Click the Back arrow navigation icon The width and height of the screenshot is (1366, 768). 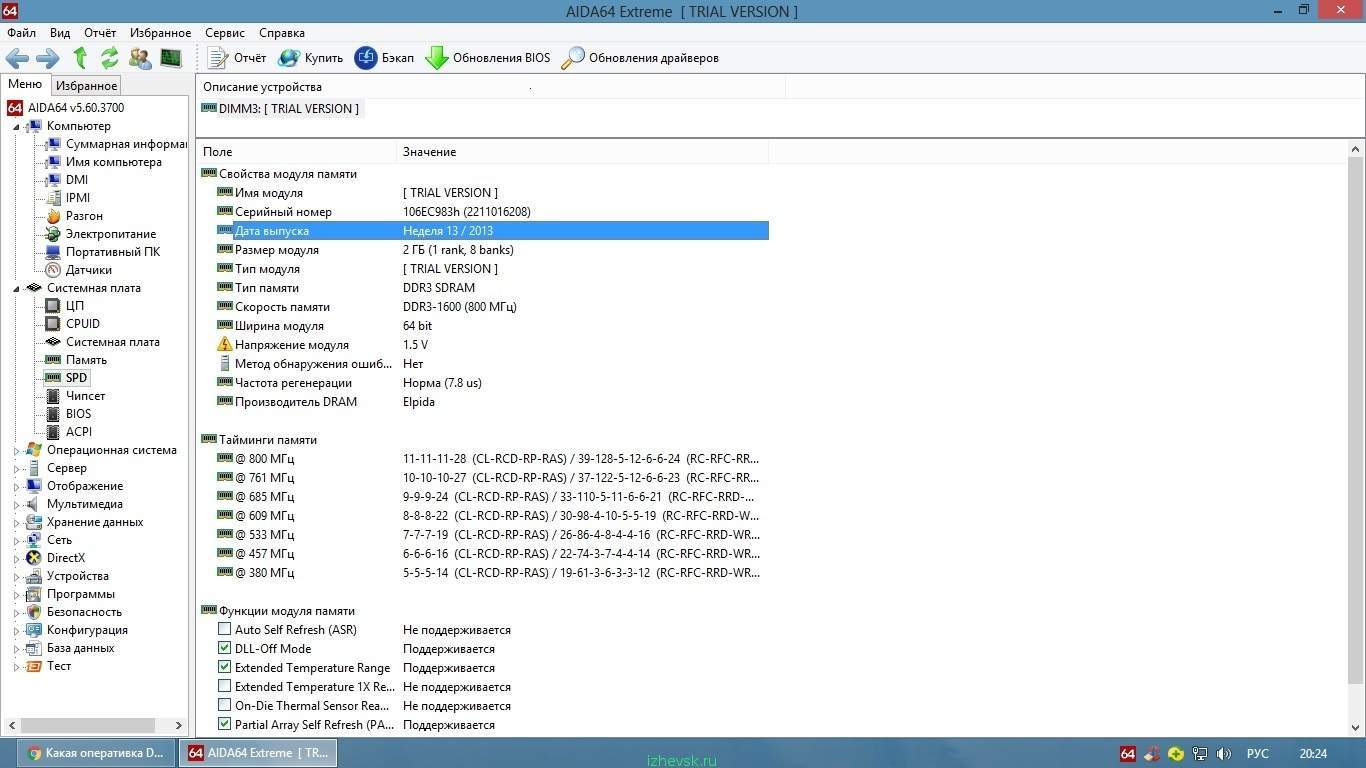17,58
